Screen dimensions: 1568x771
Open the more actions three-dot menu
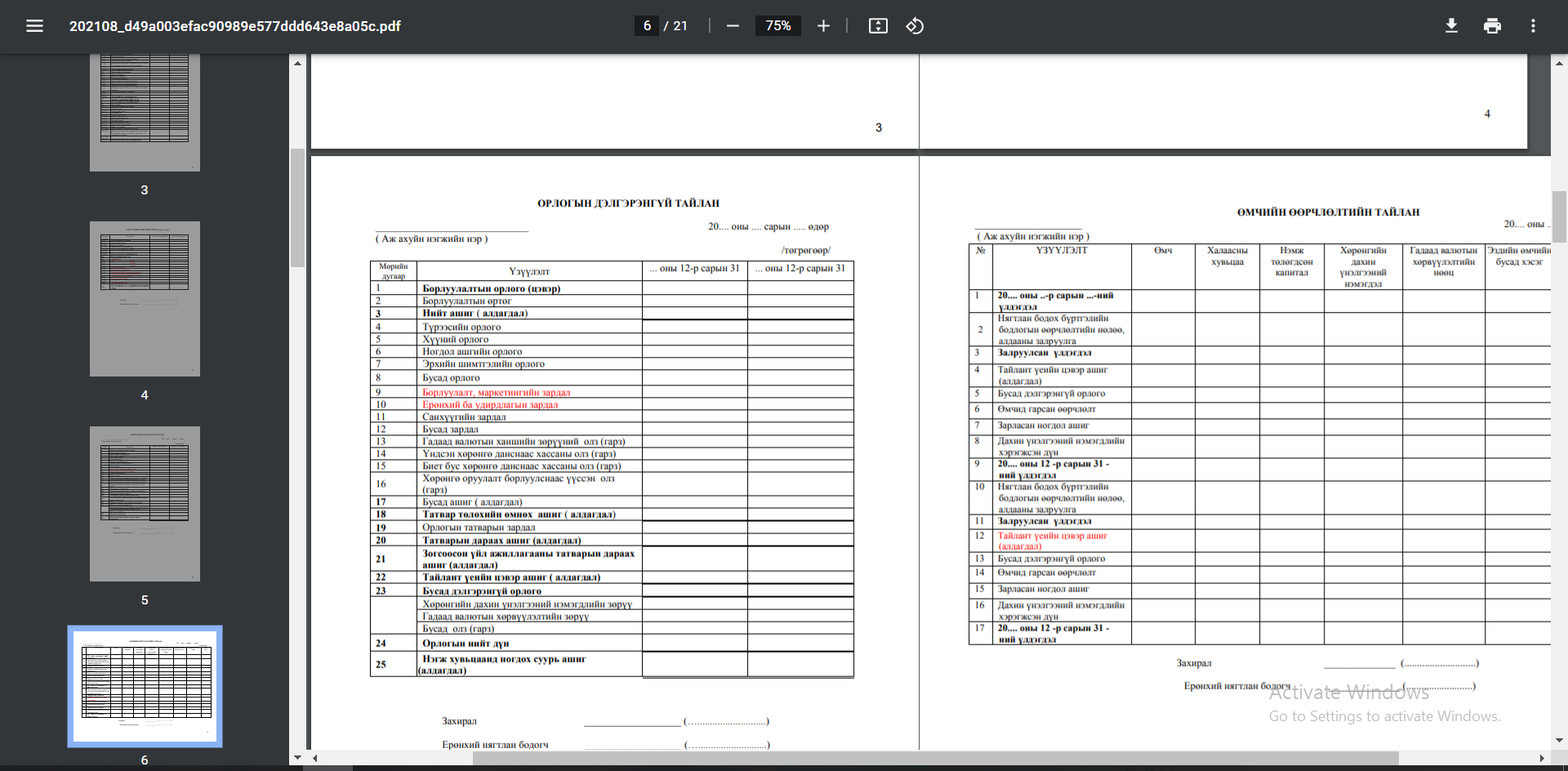1533,26
